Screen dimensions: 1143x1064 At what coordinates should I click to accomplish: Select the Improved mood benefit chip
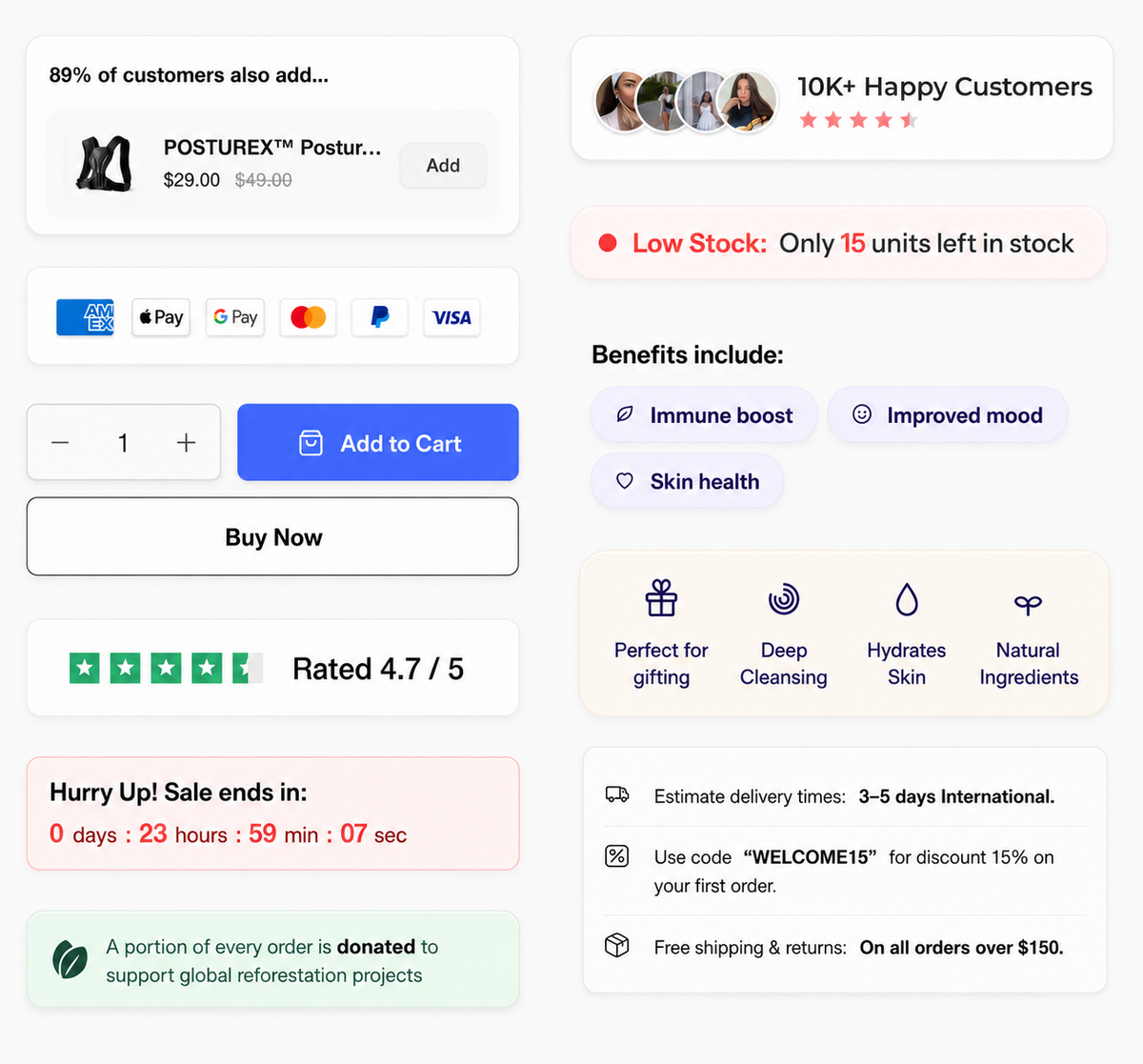pyautogui.click(x=948, y=415)
